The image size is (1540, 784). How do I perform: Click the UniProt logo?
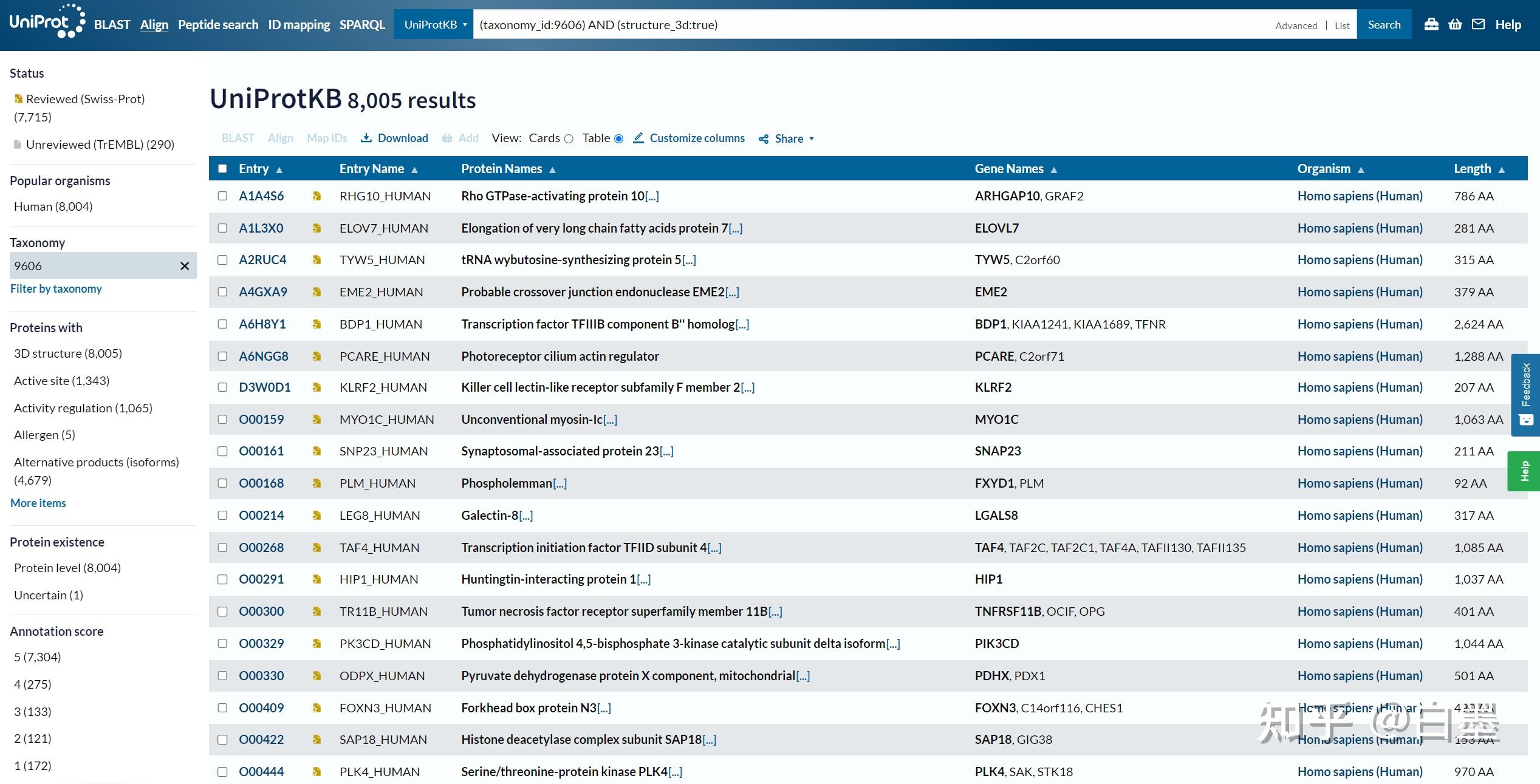[46, 21]
